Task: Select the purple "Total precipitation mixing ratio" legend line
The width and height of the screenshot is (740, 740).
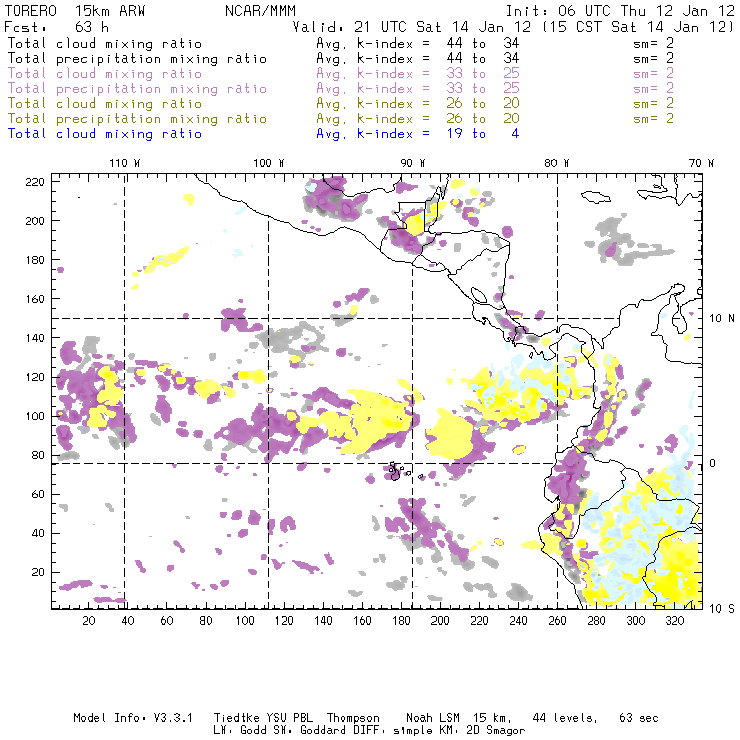Action: (x=137, y=89)
